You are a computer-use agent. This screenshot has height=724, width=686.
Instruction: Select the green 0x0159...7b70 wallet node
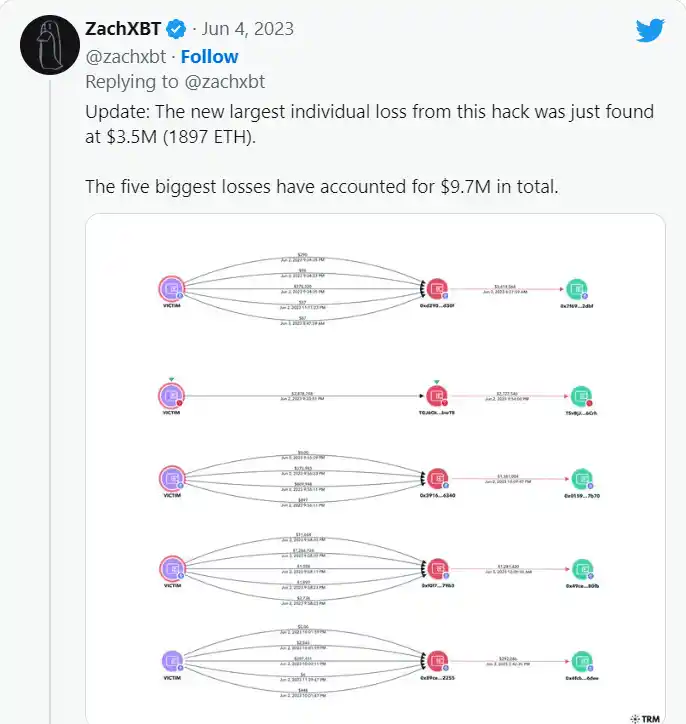click(x=580, y=478)
